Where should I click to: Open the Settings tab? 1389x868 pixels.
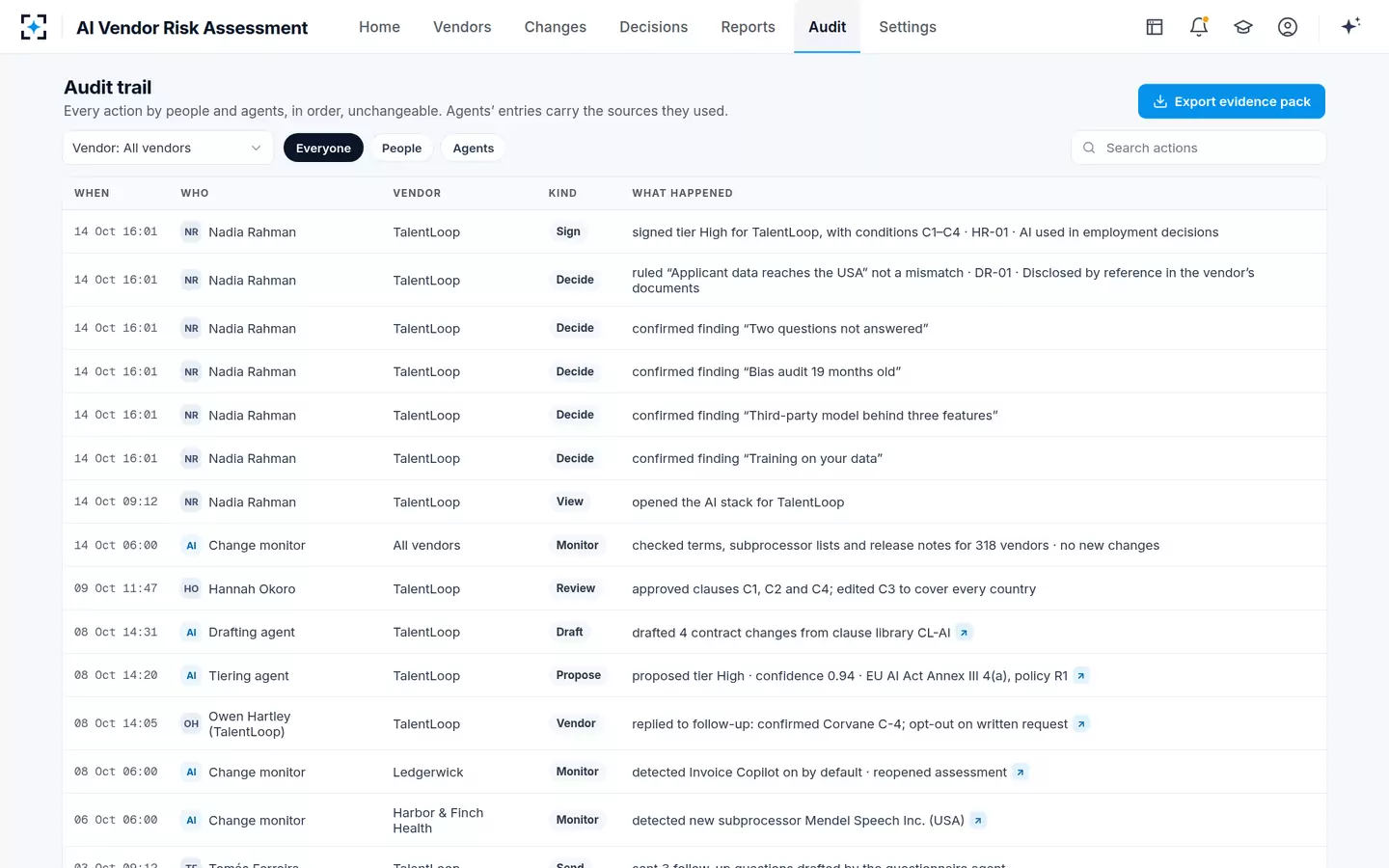tap(907, 27)
